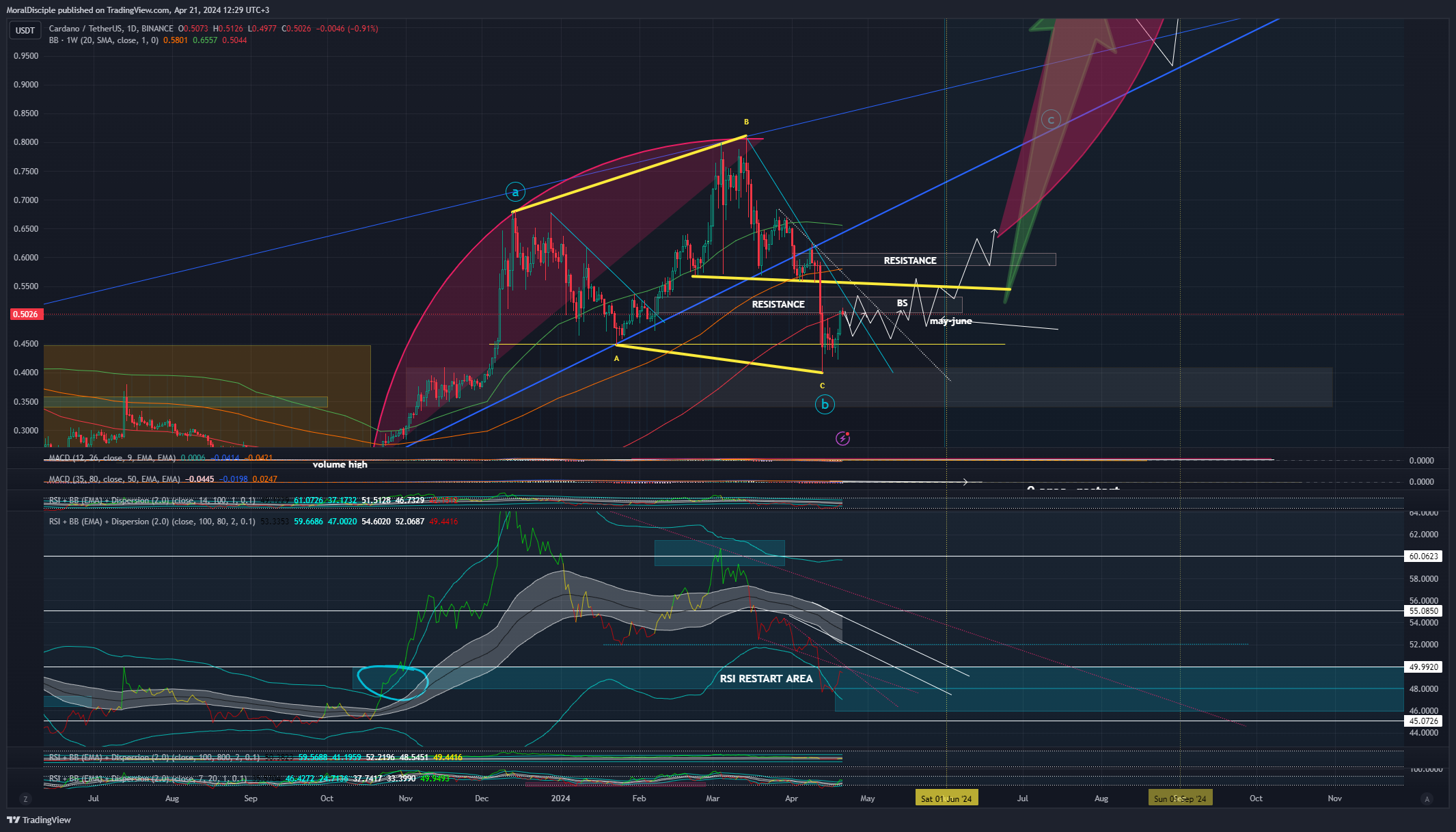
Task: Click the 'Sat 01 Jun '24' date marker
Action: (x=946, y=799)
